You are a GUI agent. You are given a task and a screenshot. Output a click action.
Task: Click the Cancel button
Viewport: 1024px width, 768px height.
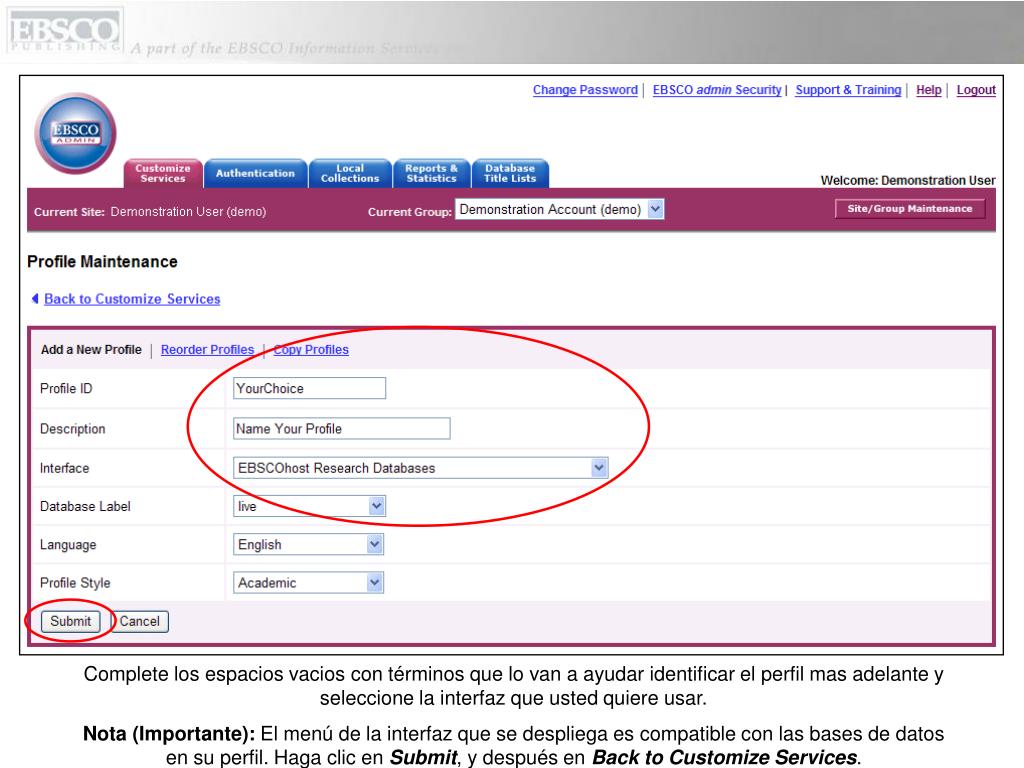pos(139,621)
